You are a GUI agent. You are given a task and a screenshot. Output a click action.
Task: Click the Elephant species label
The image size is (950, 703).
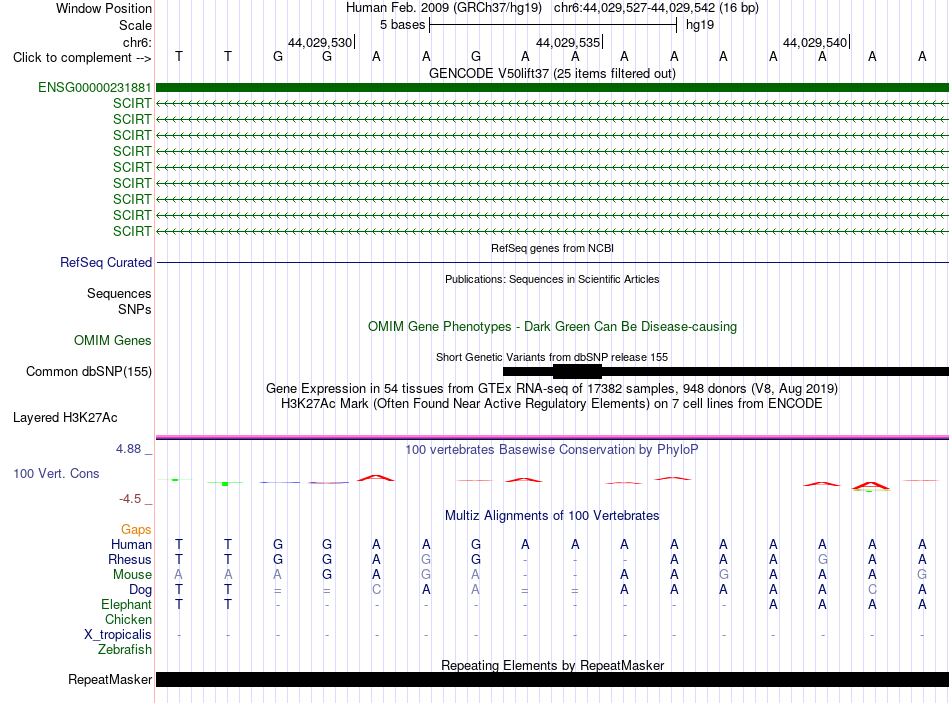(x=127, y=604)
